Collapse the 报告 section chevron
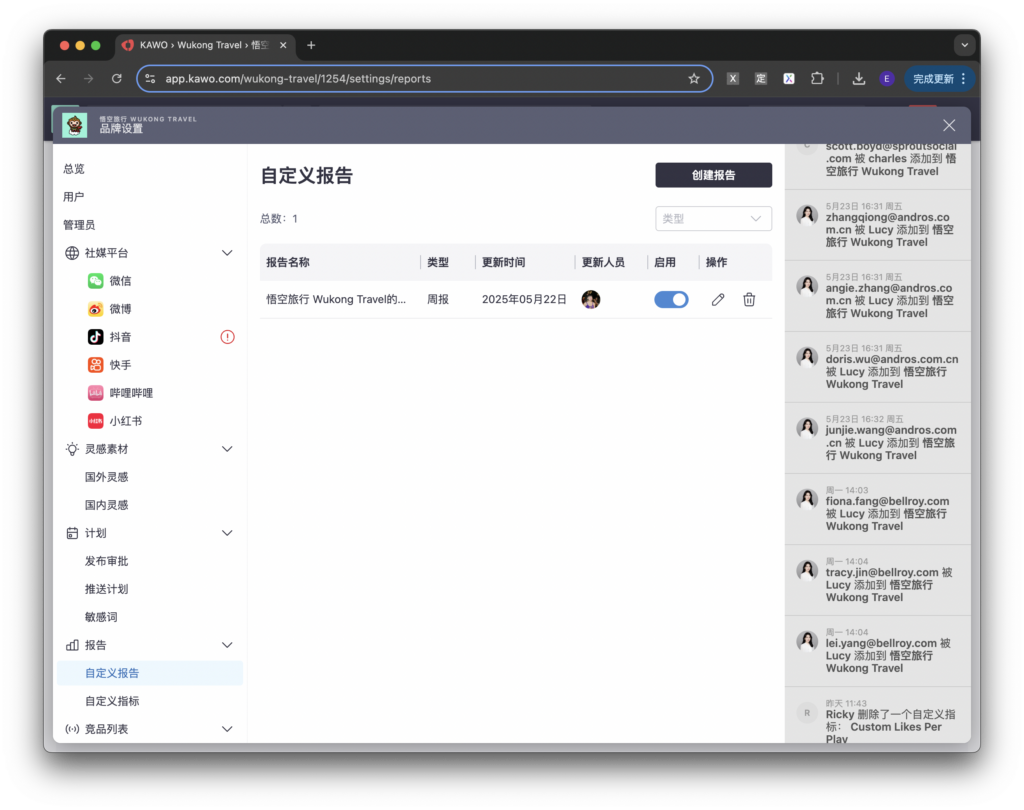Viewport: 1024px width, 810px height. pos(227,645)
